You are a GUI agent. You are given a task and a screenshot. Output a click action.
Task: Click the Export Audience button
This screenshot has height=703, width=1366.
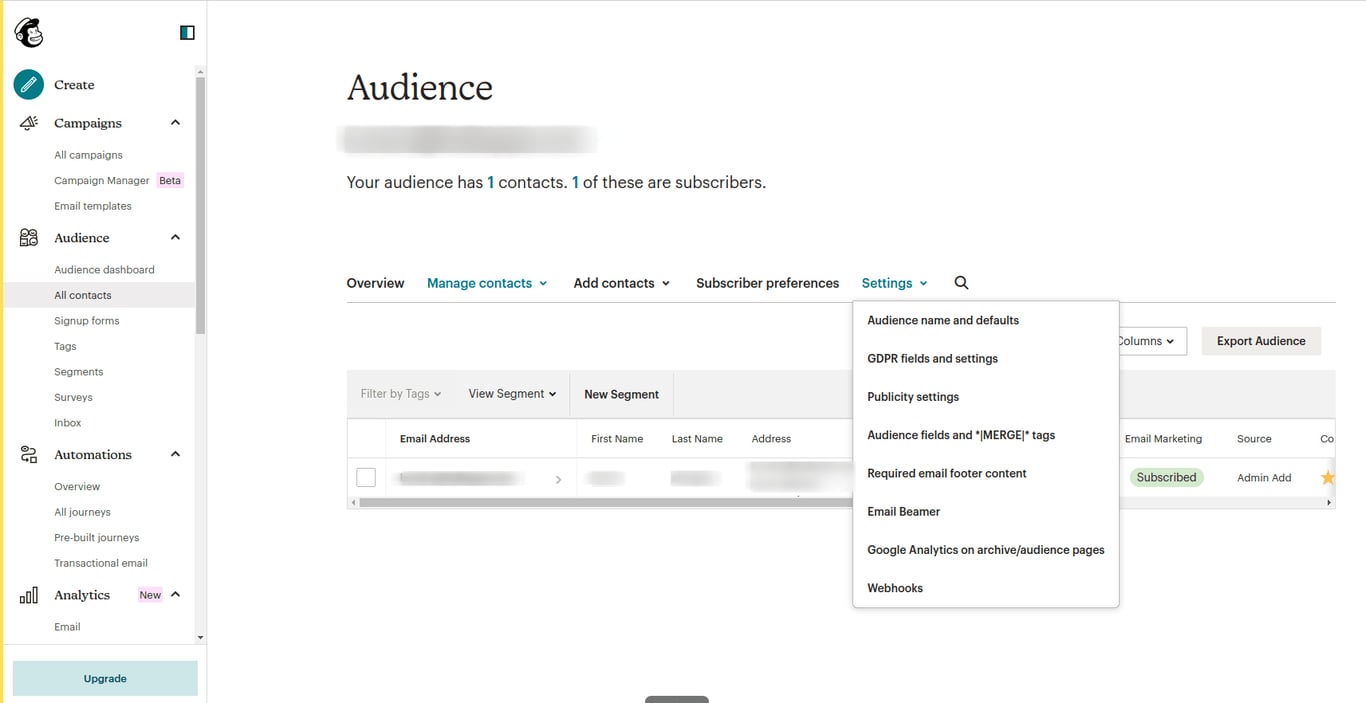(x=1260, y=341)
